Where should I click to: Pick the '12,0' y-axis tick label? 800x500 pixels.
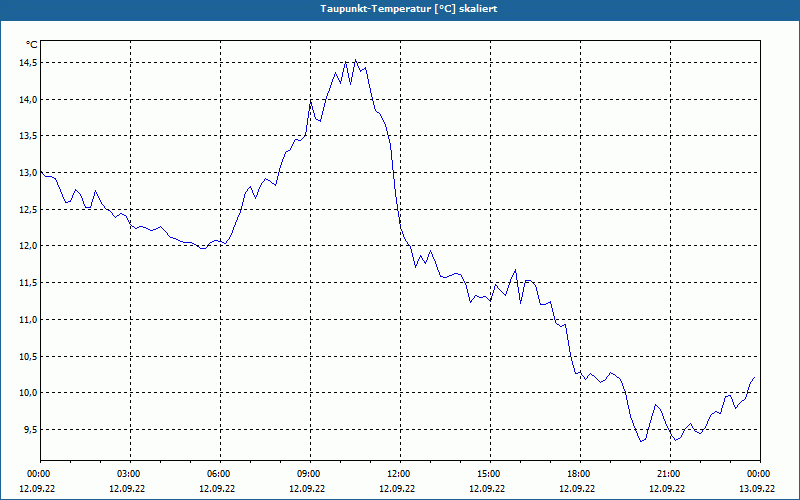coord(28,246)
